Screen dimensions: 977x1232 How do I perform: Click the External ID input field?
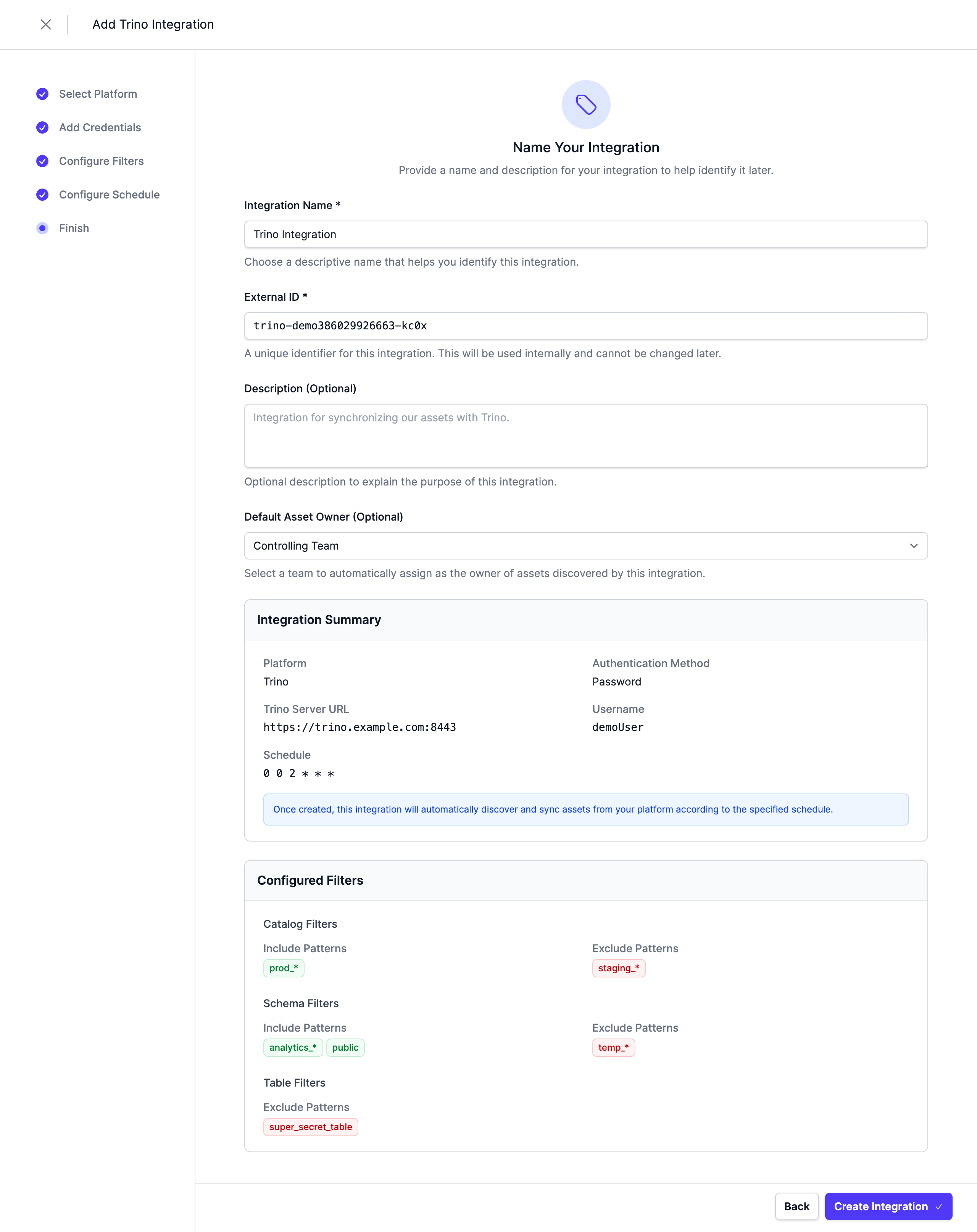click(x=586, y=326)
